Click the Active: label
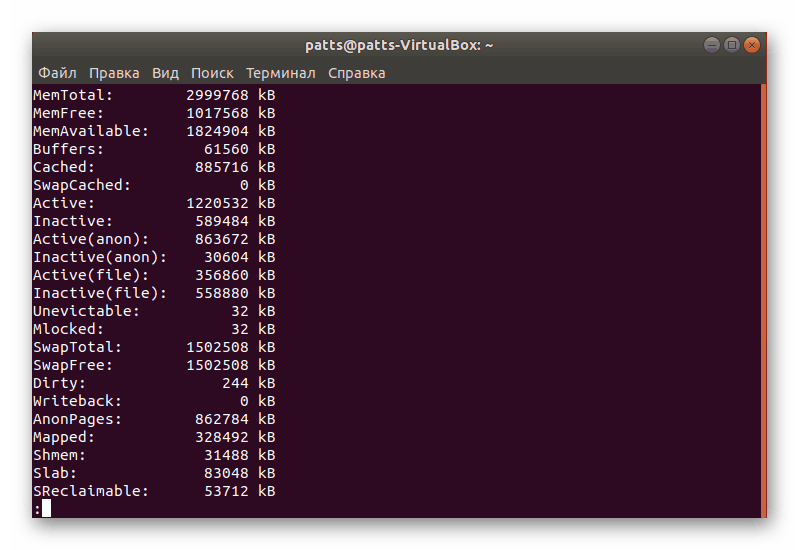Image resolution: width=799 pixels, height=550 pixels. 64,203
